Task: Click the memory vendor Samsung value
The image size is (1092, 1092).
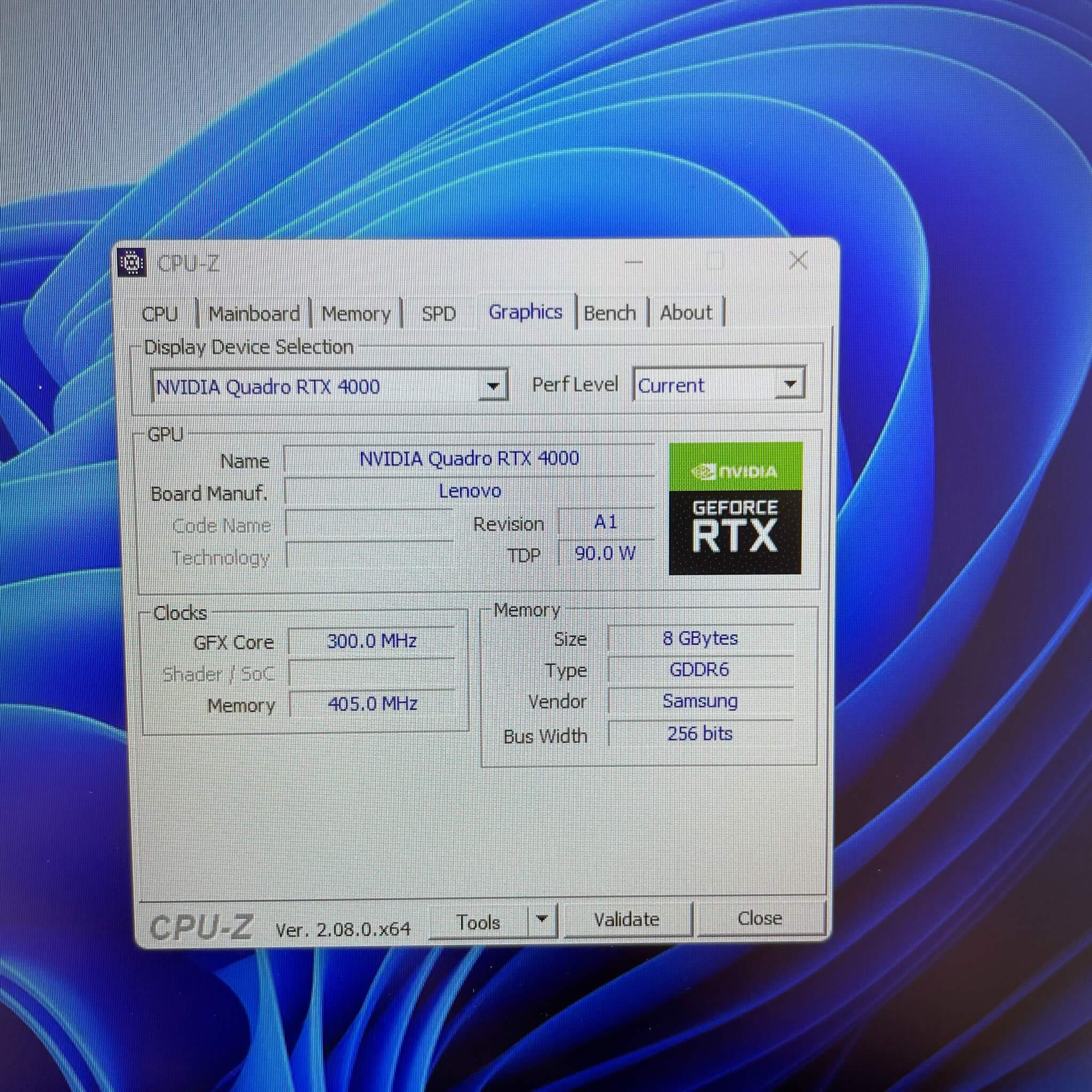Action: (x=700, y=702)
